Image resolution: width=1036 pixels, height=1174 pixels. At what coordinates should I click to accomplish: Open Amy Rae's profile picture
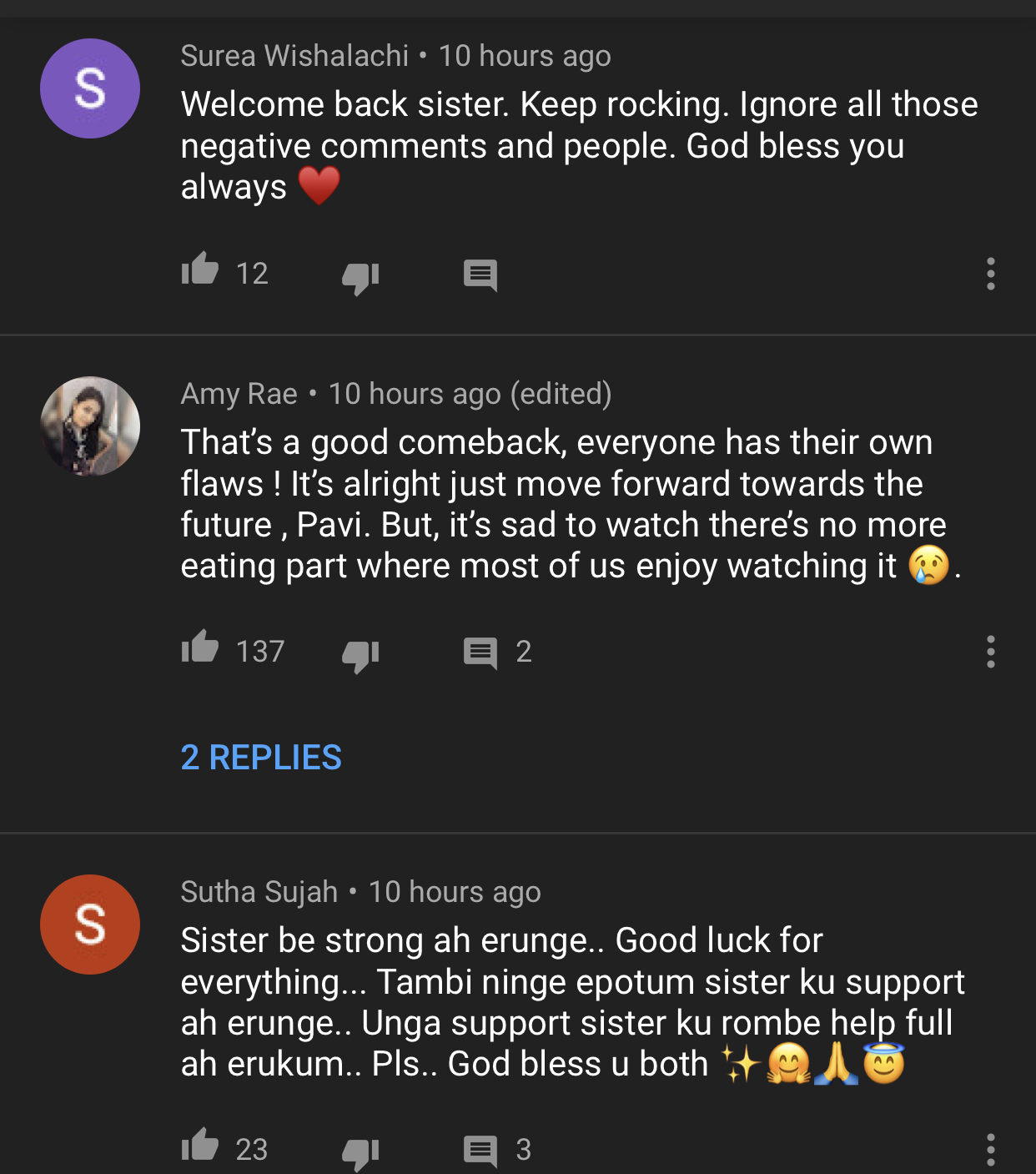pyautogui.click(x=90, y=426)
